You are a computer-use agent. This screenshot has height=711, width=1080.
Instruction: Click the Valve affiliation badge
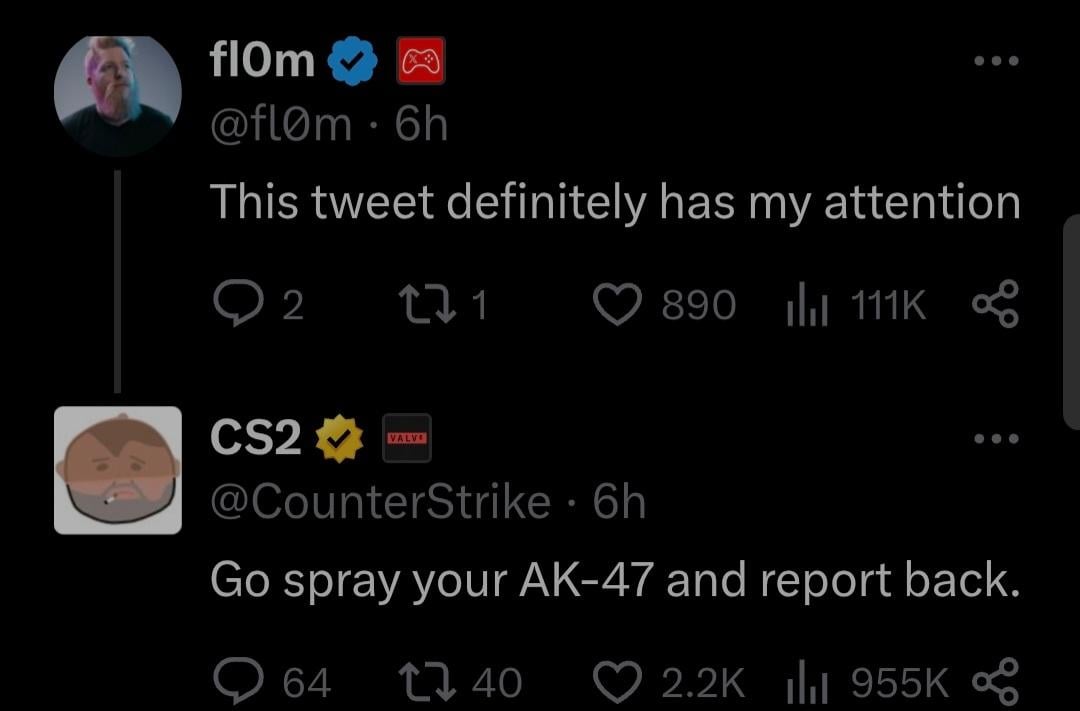407,438
